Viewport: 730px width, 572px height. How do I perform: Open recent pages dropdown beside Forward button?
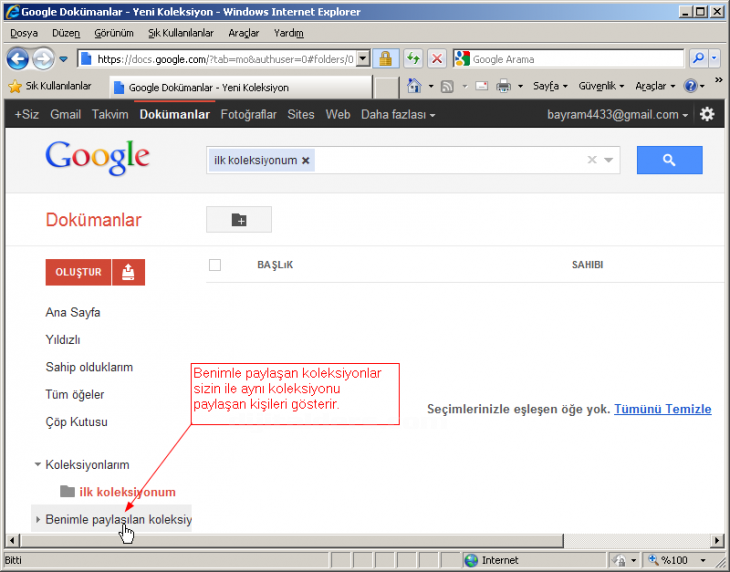click(63, 60)
